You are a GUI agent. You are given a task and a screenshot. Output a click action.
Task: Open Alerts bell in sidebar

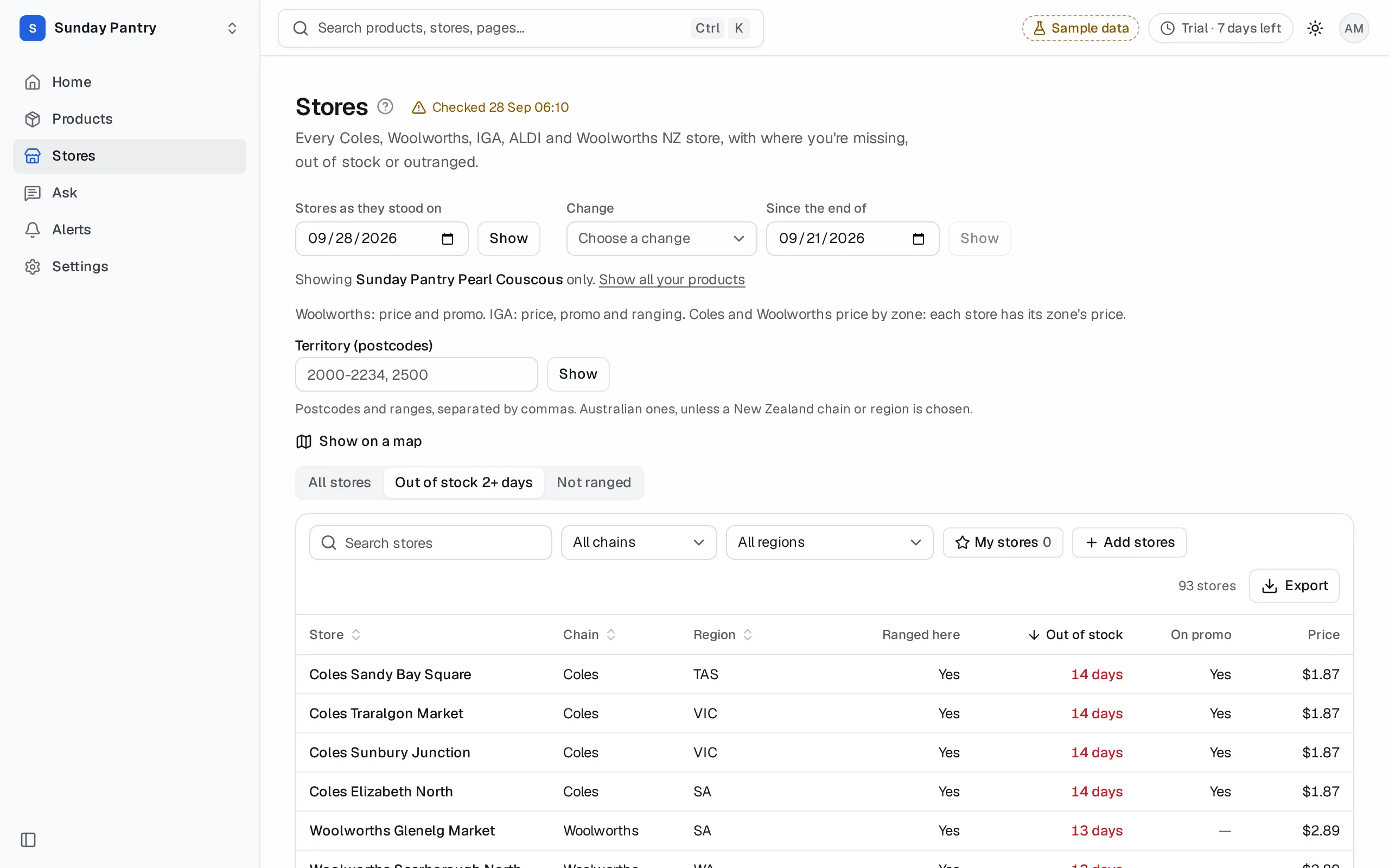point(129,229)
